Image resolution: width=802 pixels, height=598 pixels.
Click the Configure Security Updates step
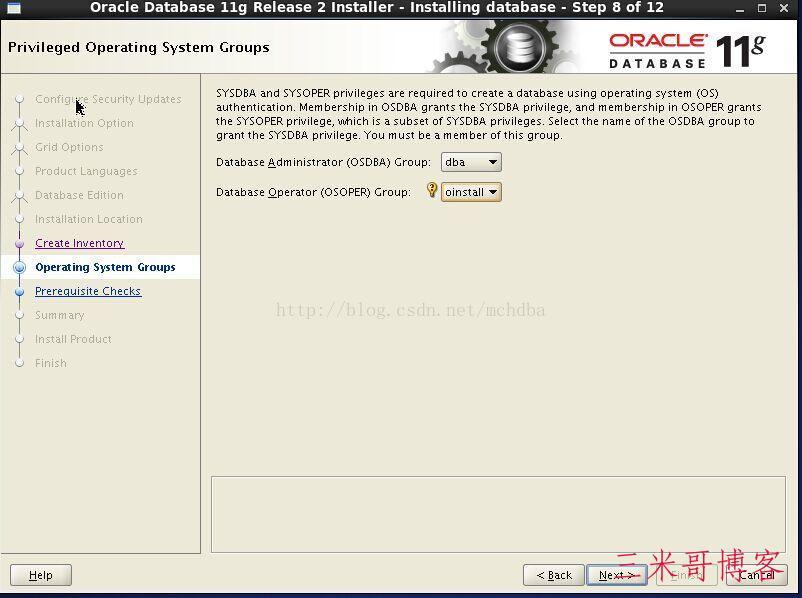point(108,99)
